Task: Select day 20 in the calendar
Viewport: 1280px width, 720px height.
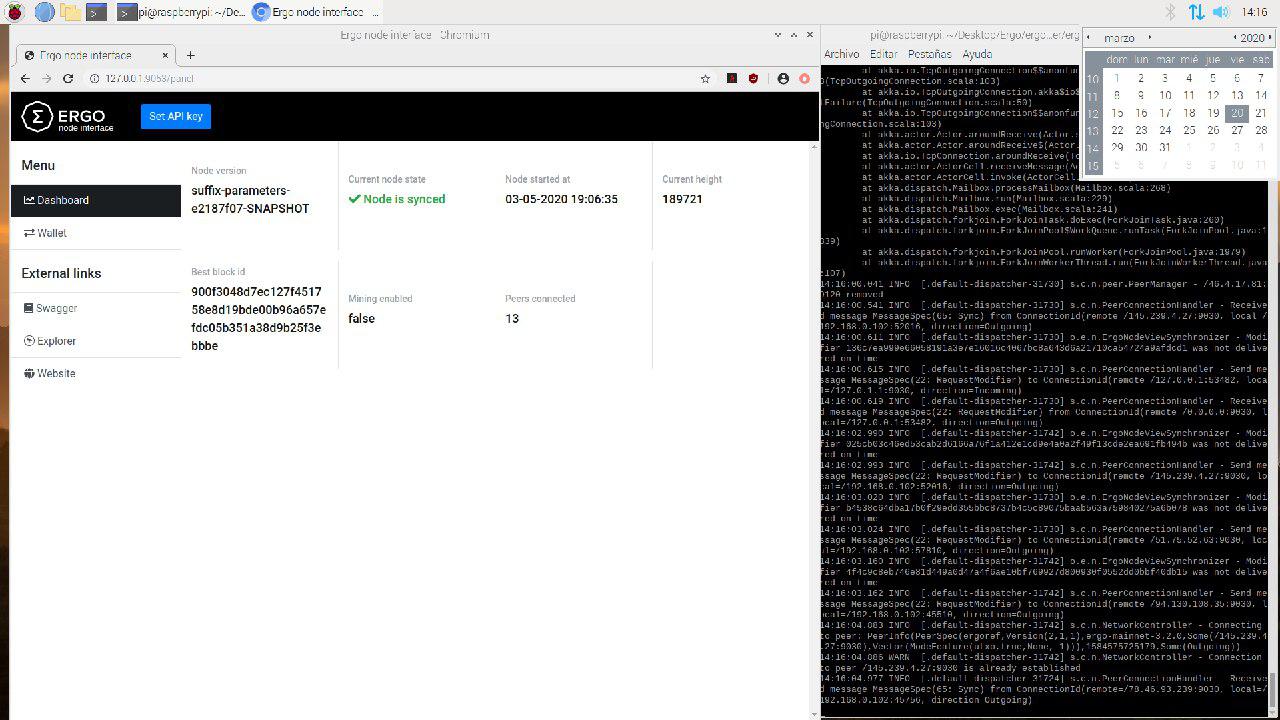Action: coord(1237,113)
